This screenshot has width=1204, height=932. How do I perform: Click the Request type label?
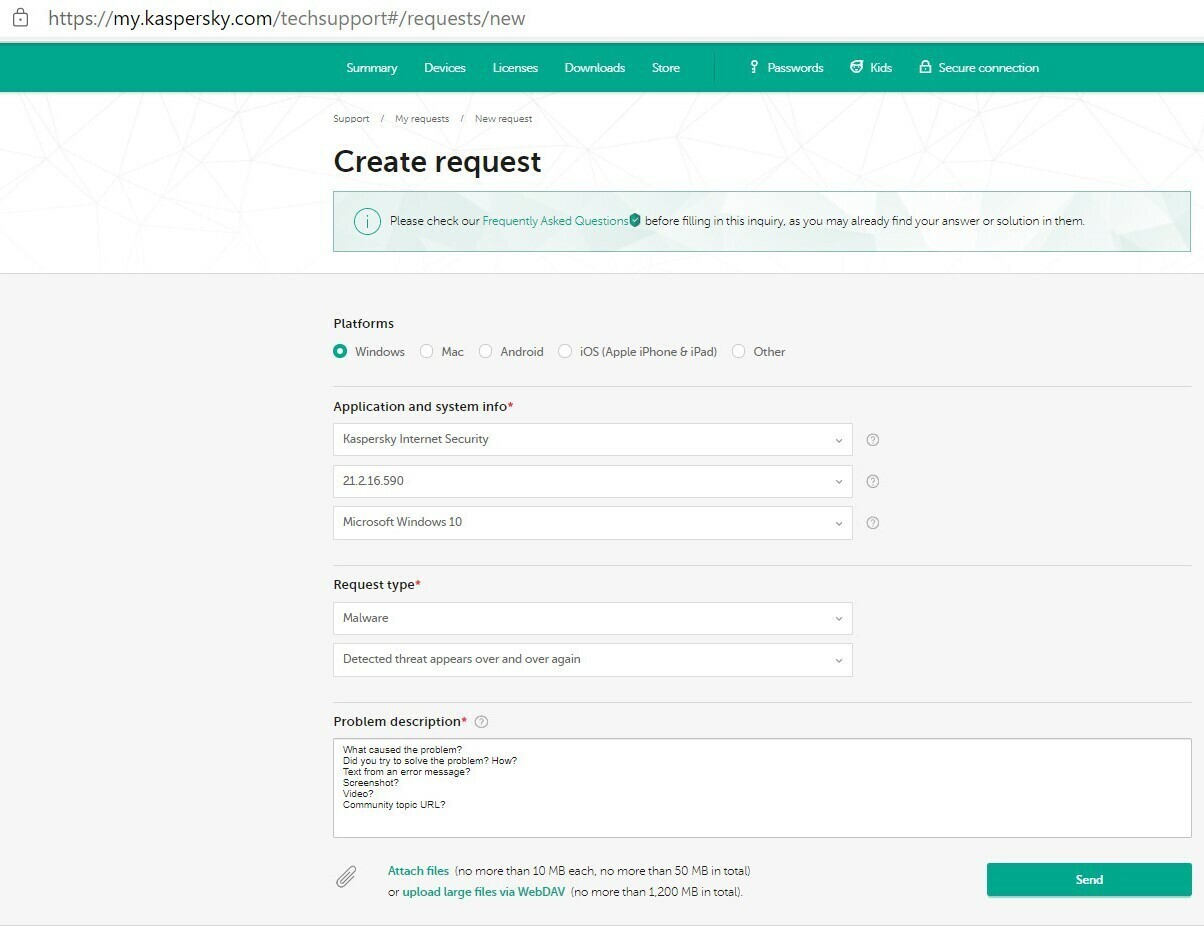click(377, 585)
